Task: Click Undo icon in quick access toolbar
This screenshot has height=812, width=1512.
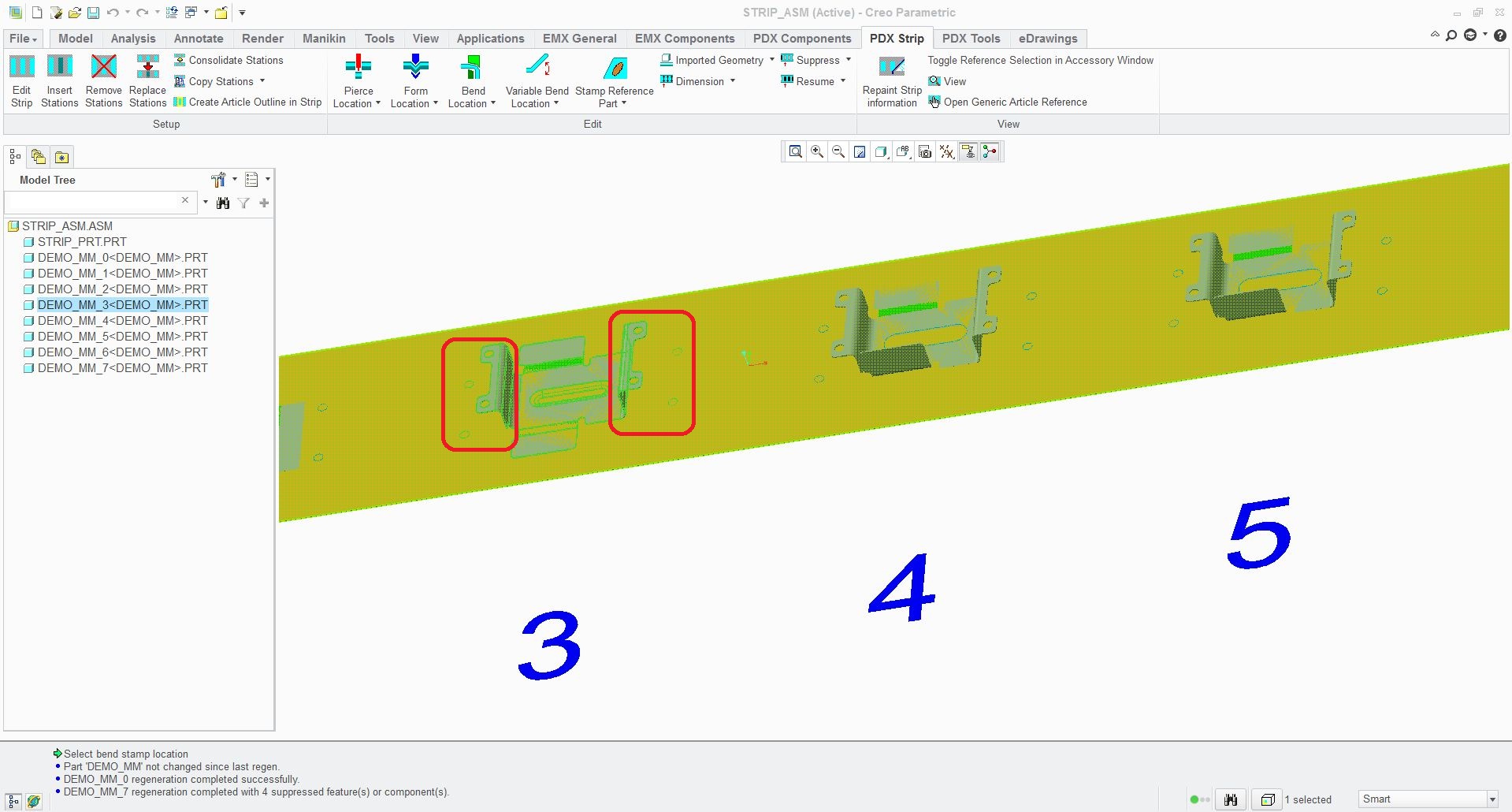Action: (x=113, y=13)
